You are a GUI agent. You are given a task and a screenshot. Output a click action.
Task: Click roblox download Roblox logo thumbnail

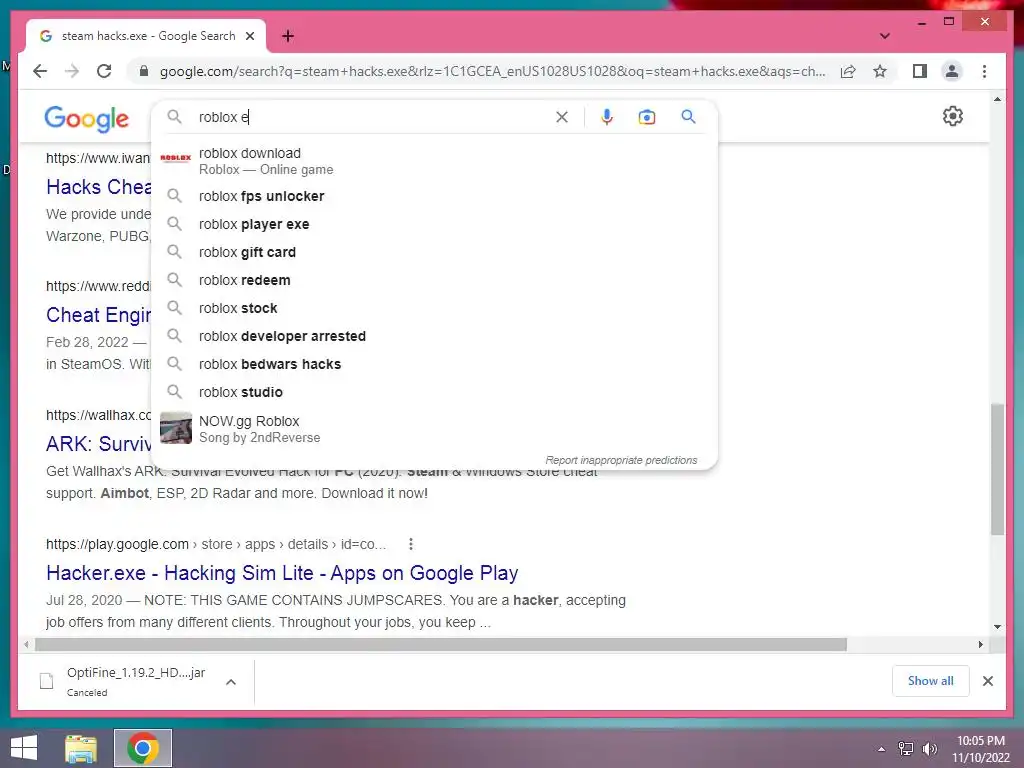[176, 158]
